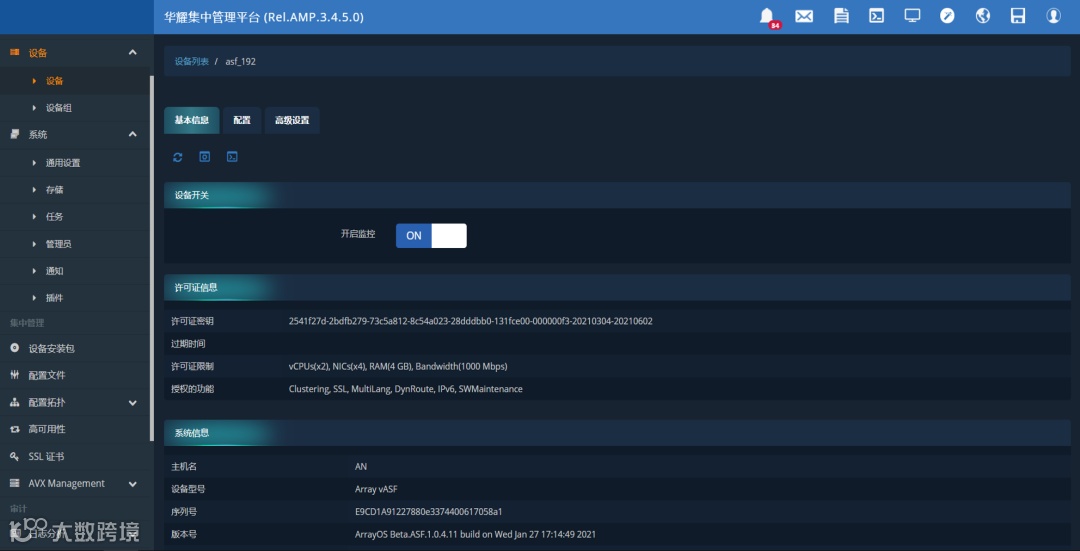The width and height of the screenshot is (1080, 551).
Task: Click the 系统信息 section header
Action: 617,433
